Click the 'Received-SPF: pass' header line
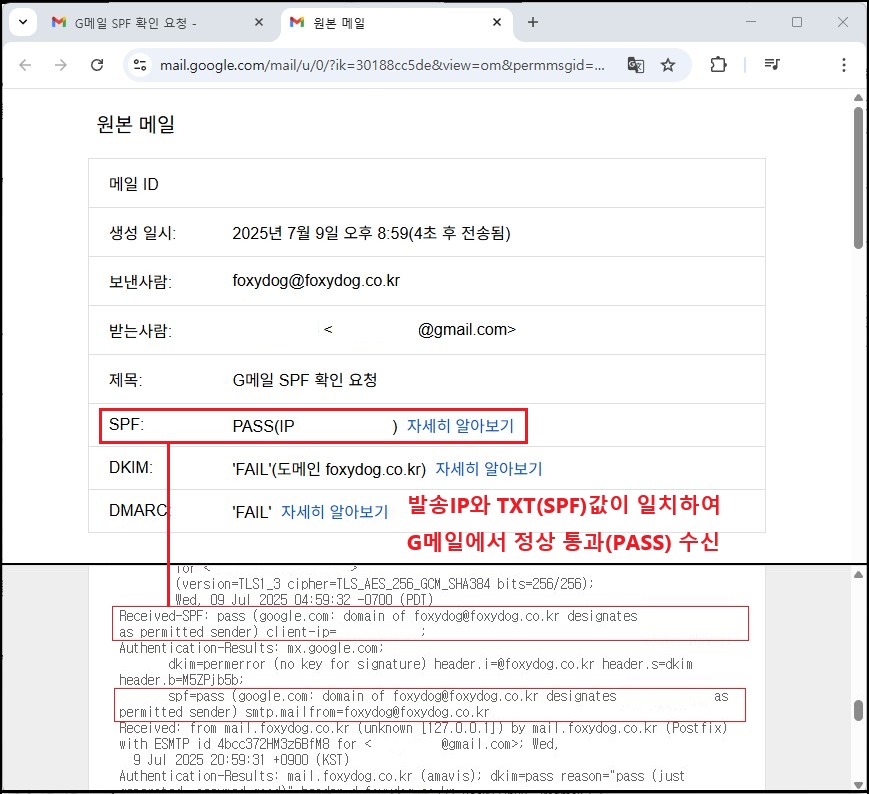 pyautogui.click(x=378, y=616)
